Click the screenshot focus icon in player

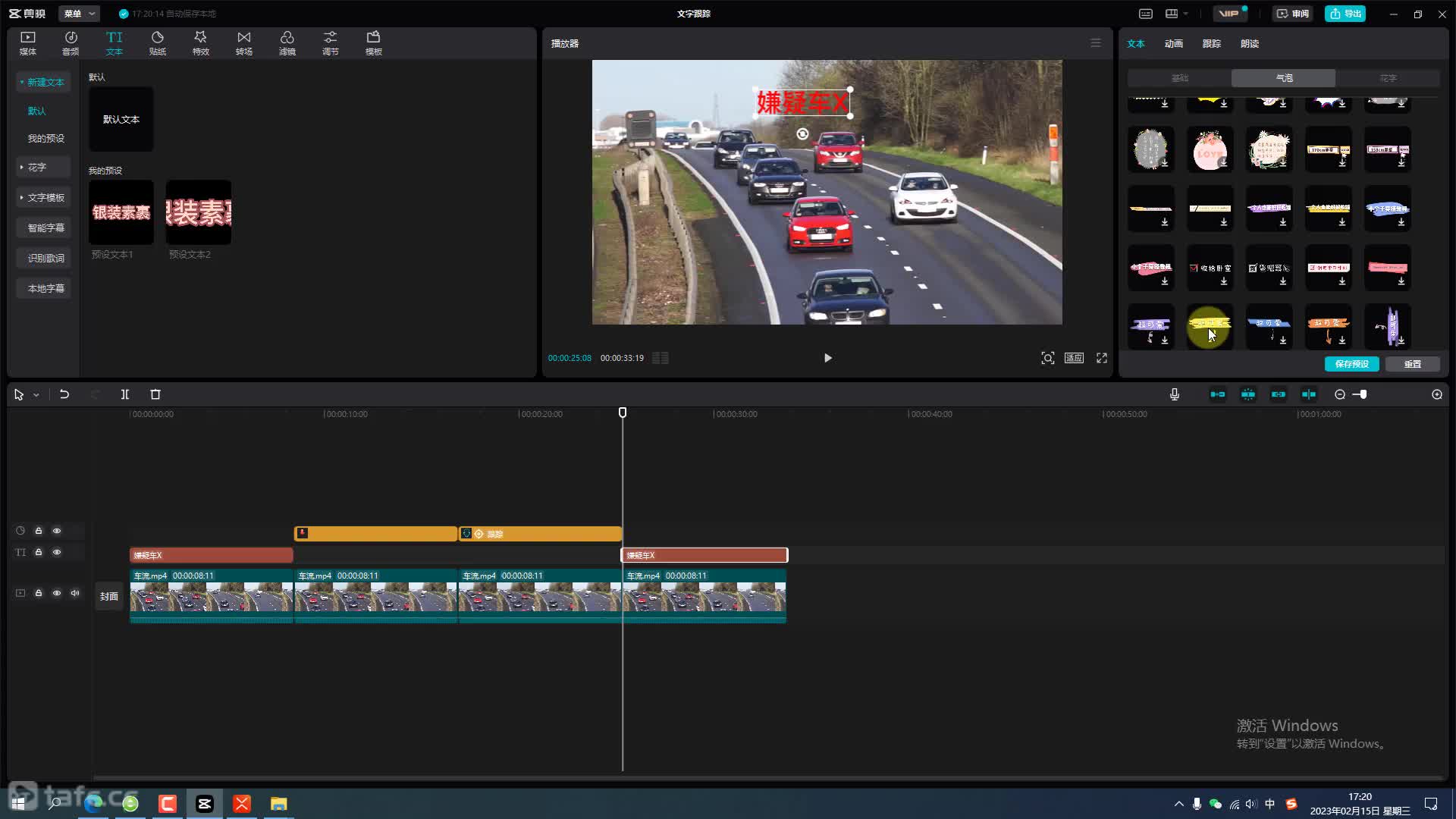pyautogui.click(x=1048, y=358)
